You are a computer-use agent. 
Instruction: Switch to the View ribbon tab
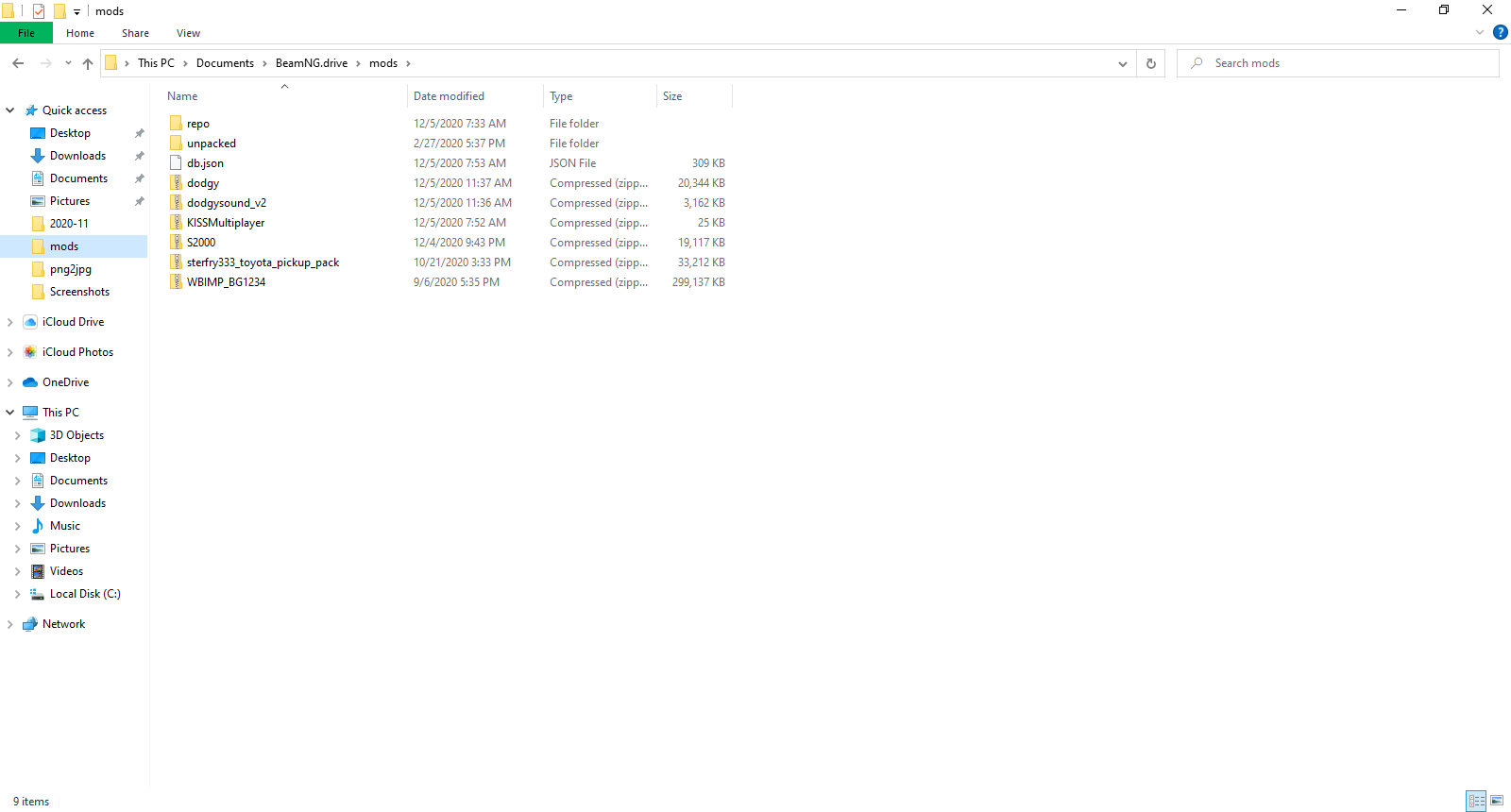188,33
